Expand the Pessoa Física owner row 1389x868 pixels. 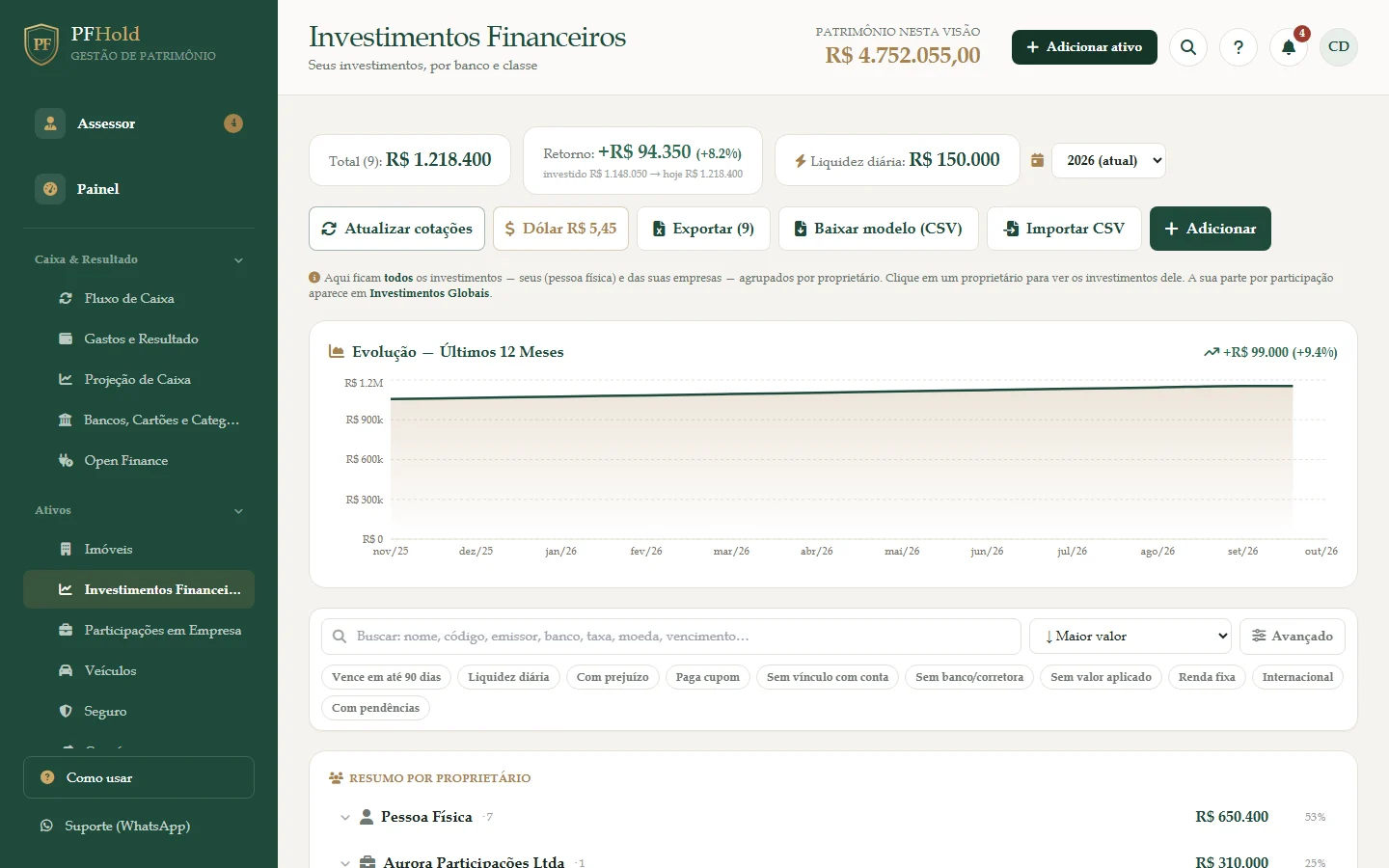tap(833, 817)
